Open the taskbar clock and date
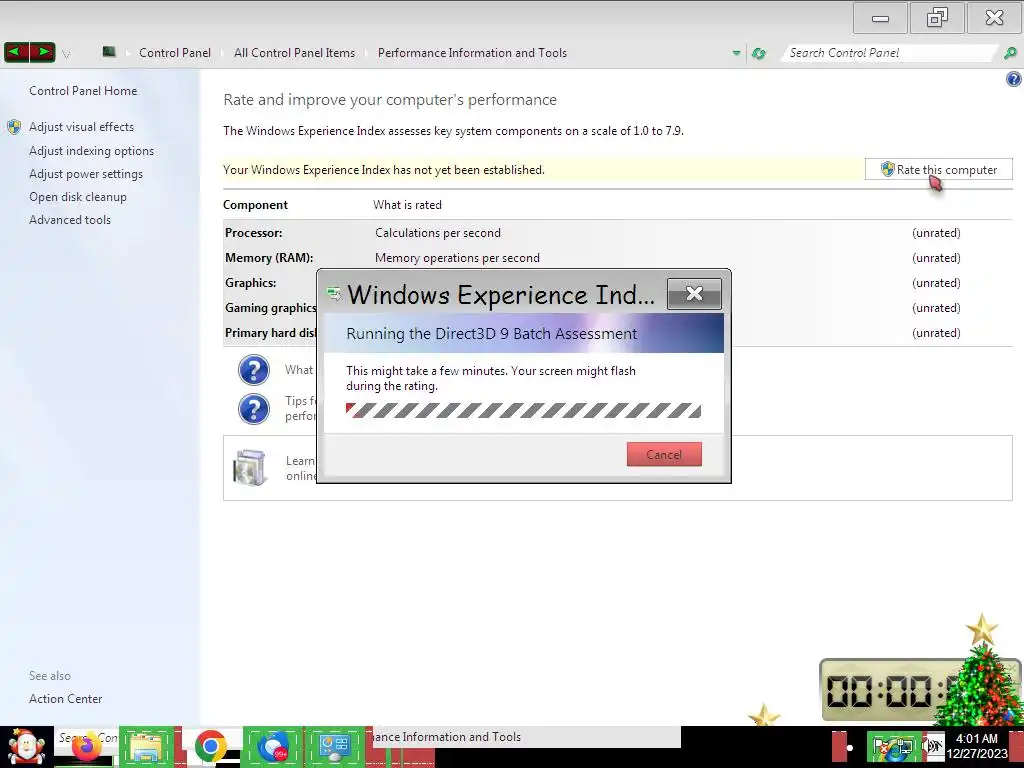 click(976, 746)
